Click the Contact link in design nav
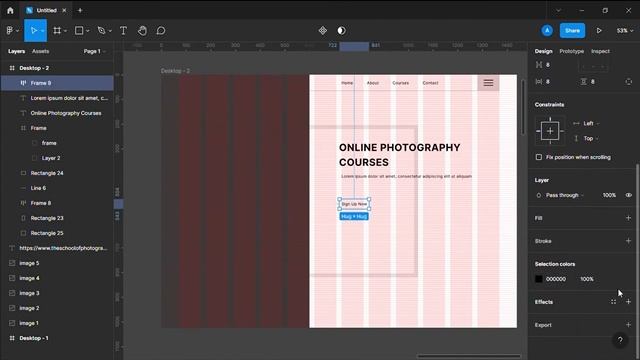640x360 pixels. tap(430, 83)
